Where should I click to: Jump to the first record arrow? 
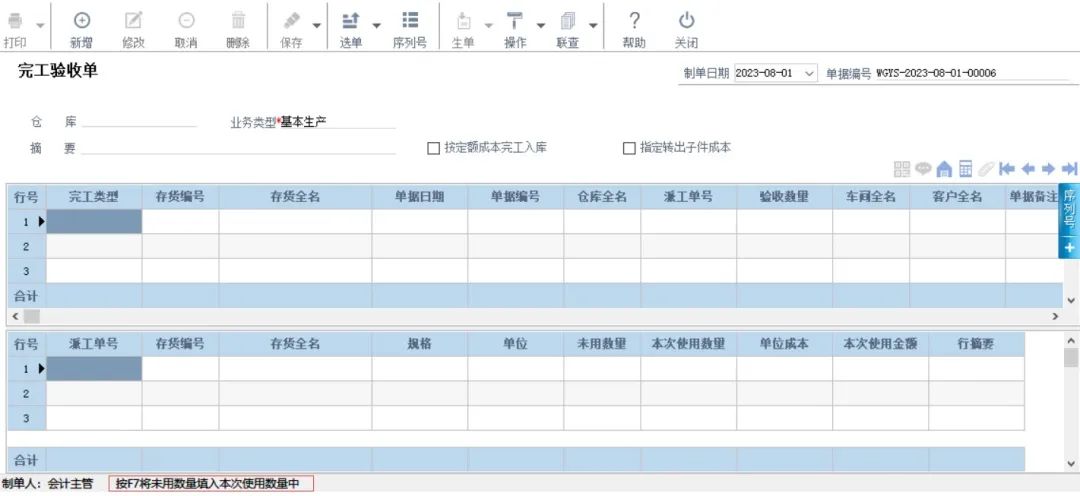pyautogui.click(x=1007, y=169)
